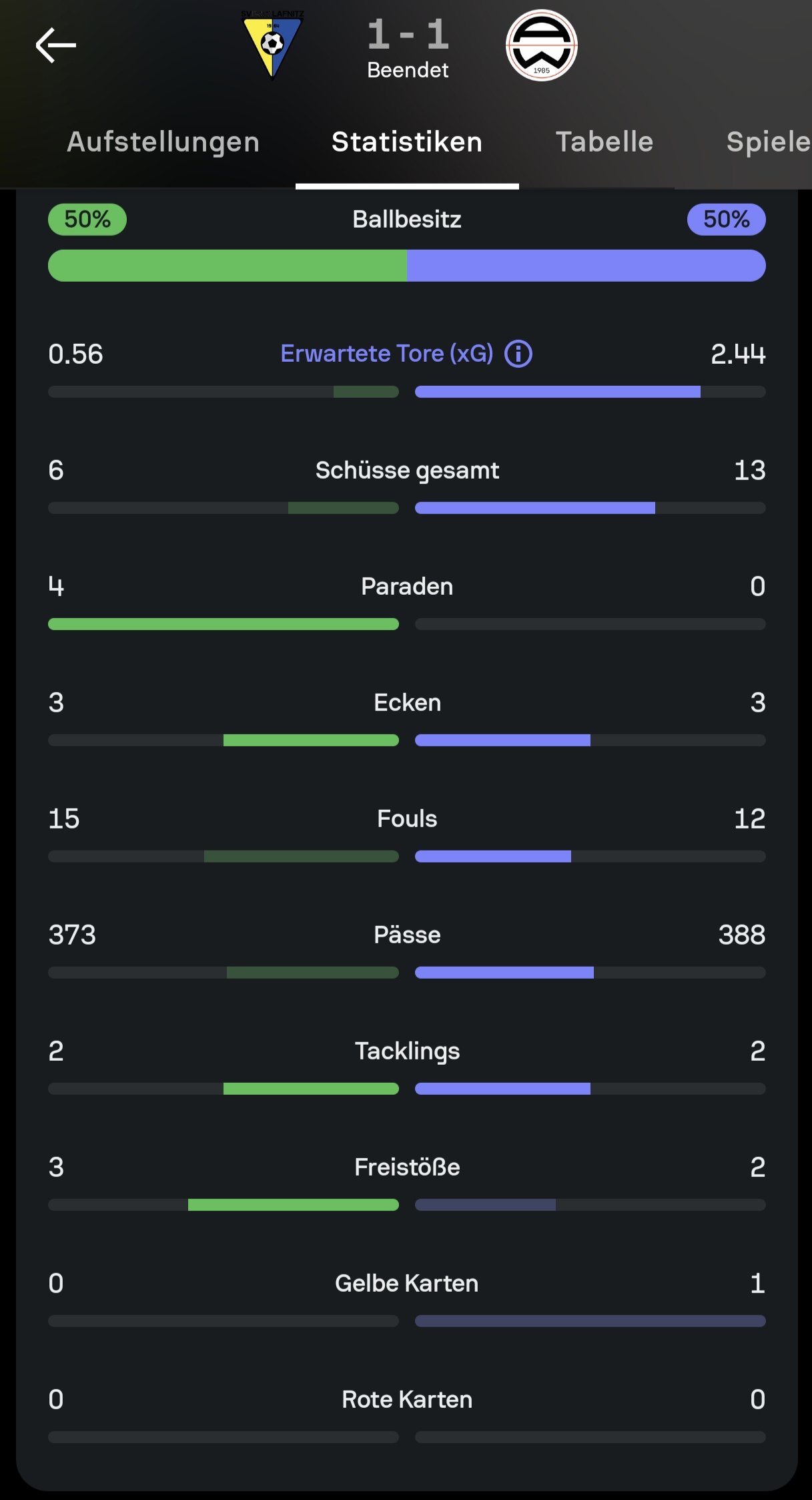Image resolution: width=812 pixels, height=1500 pixels.
Task: Open the away team 1905 crest
Action: coord(542,45)
